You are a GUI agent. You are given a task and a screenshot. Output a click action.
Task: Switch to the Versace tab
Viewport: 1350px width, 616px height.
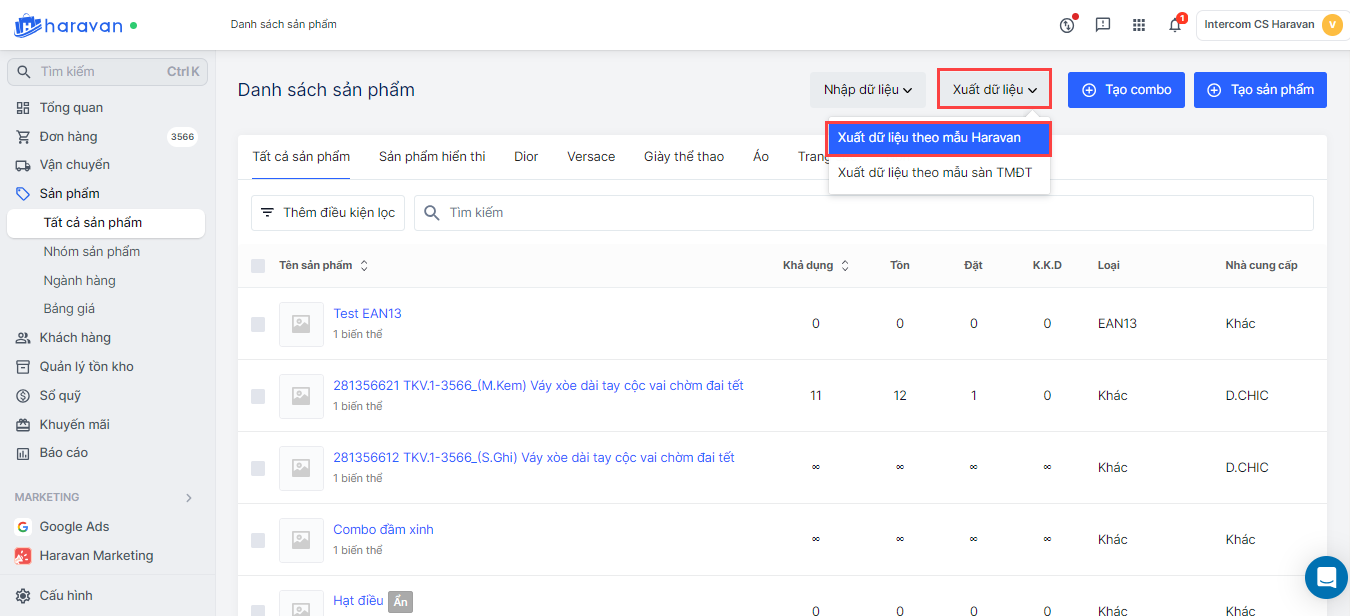591,157
